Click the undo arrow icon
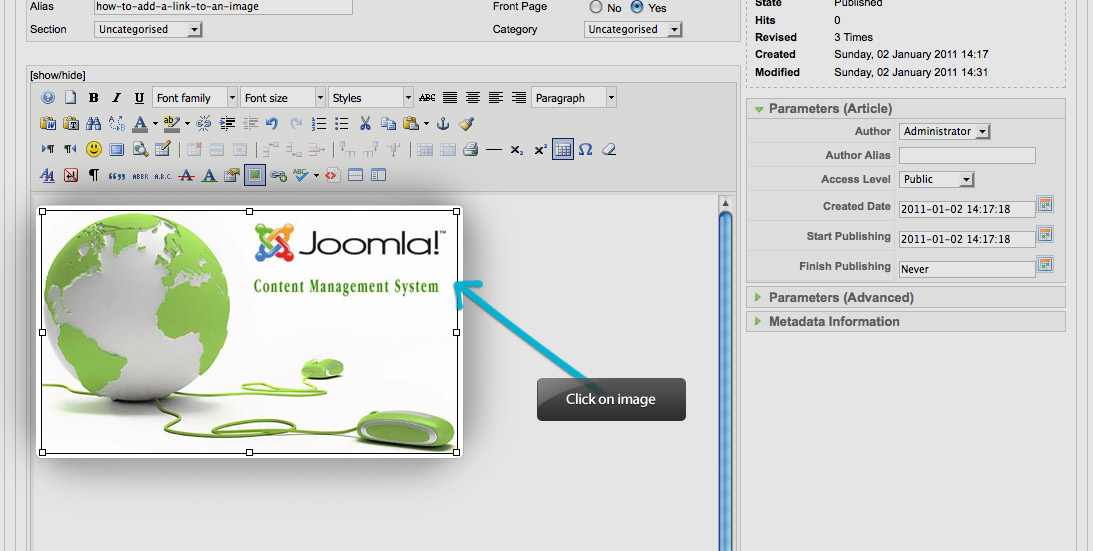Viewport: 1093px width, 551px height. [x=272, y=123]
